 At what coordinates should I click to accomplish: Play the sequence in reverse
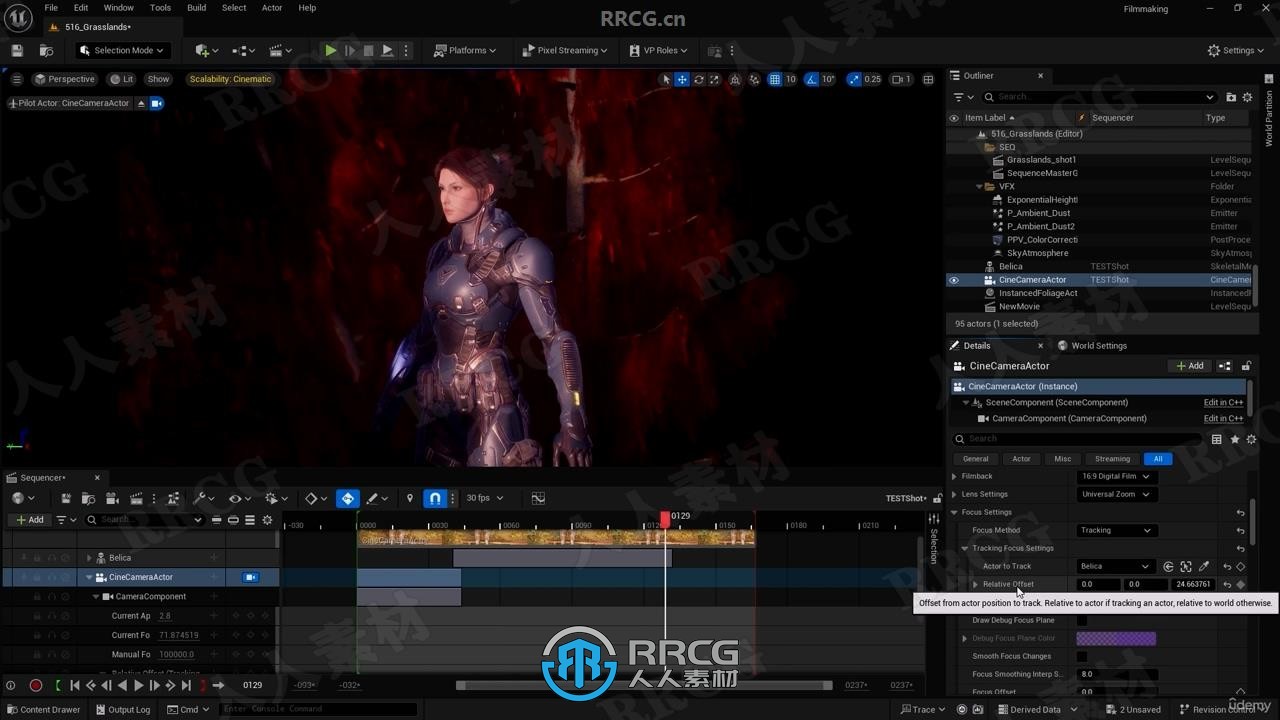(122, 685)
